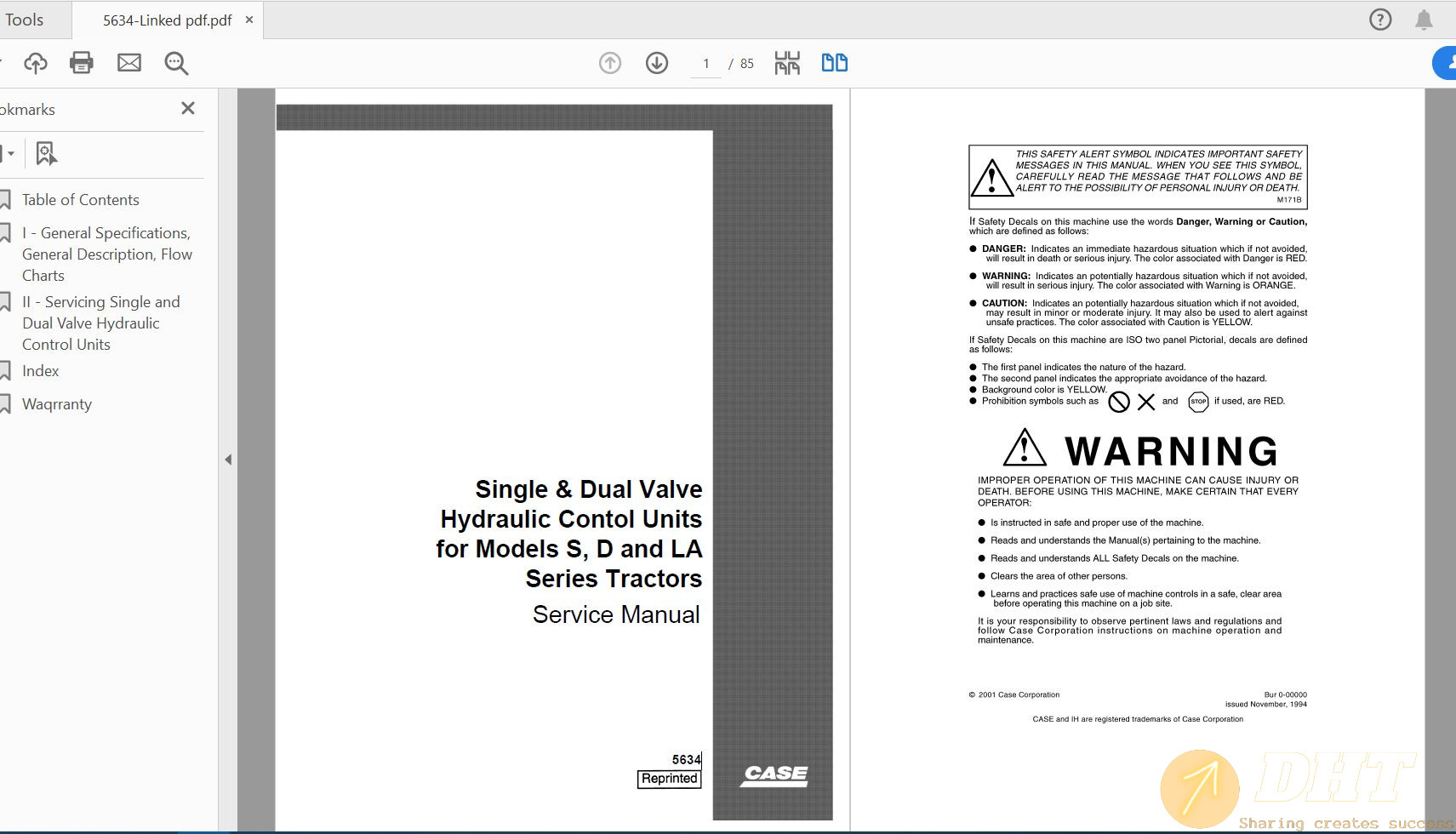1456x834 pixels.
Task: Add new bookmark icon
Action: coord(46,153)
